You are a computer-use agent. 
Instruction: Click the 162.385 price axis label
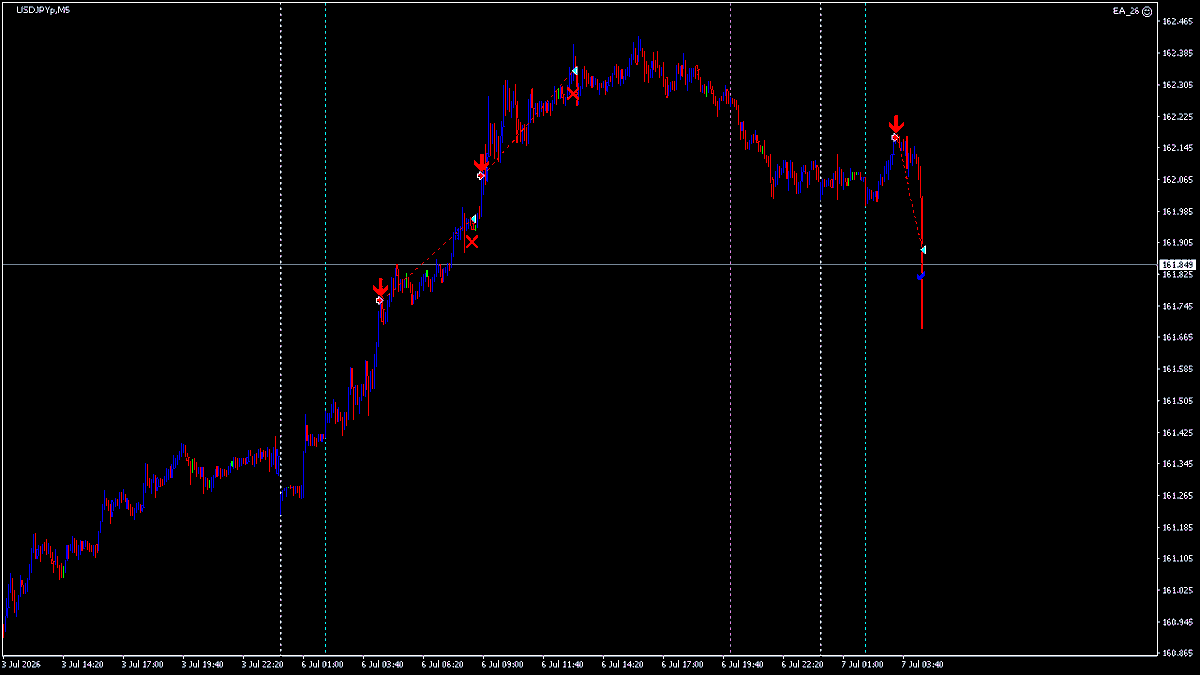pos(1176,53)
